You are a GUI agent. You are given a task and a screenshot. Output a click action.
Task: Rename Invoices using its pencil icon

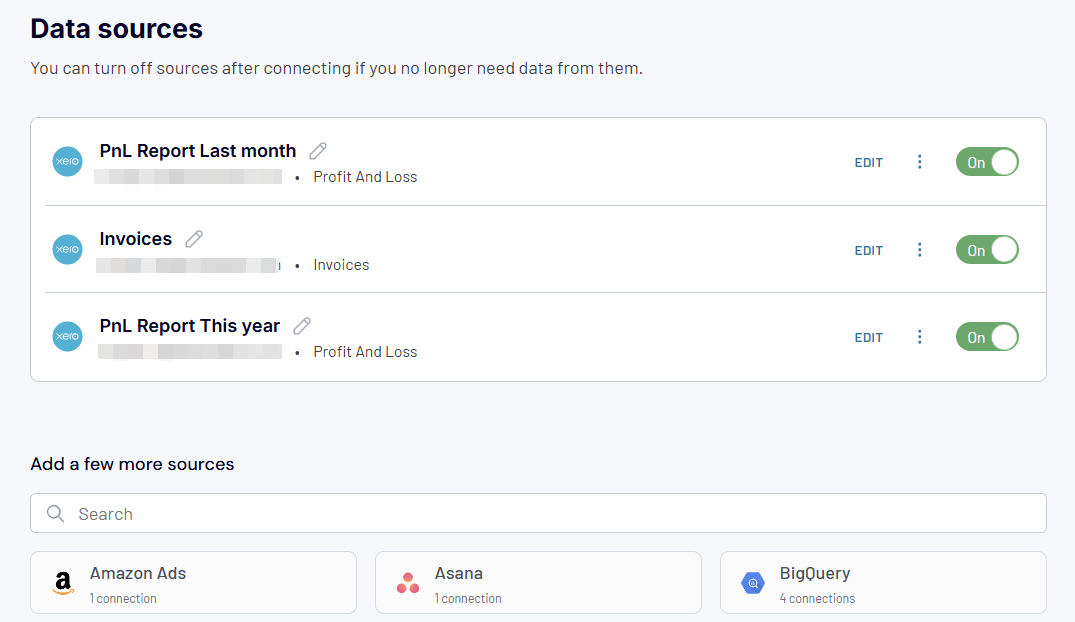click(x=194, y=239)
